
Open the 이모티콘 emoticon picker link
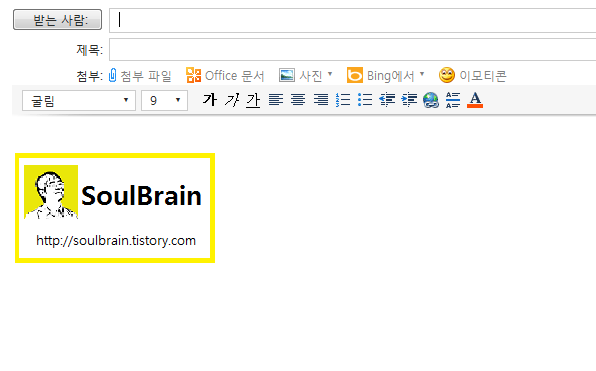coord(483,76)
